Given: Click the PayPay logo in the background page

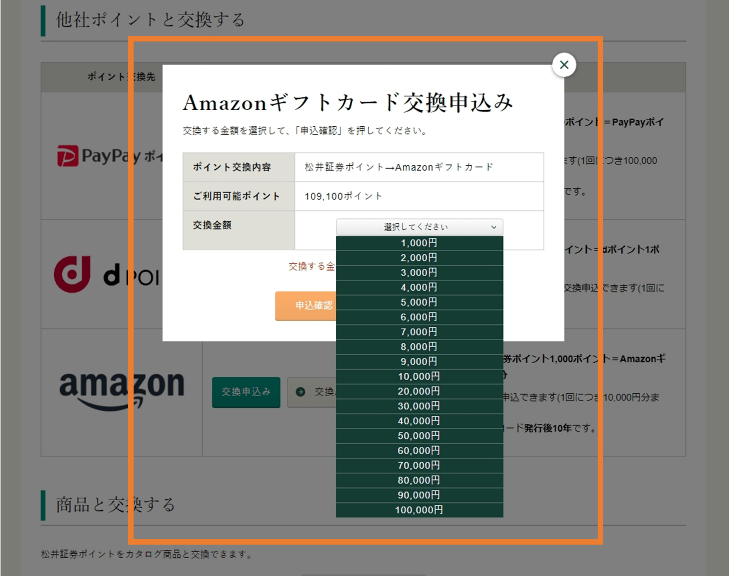Looking at the screenshot, I should [109, 156].
